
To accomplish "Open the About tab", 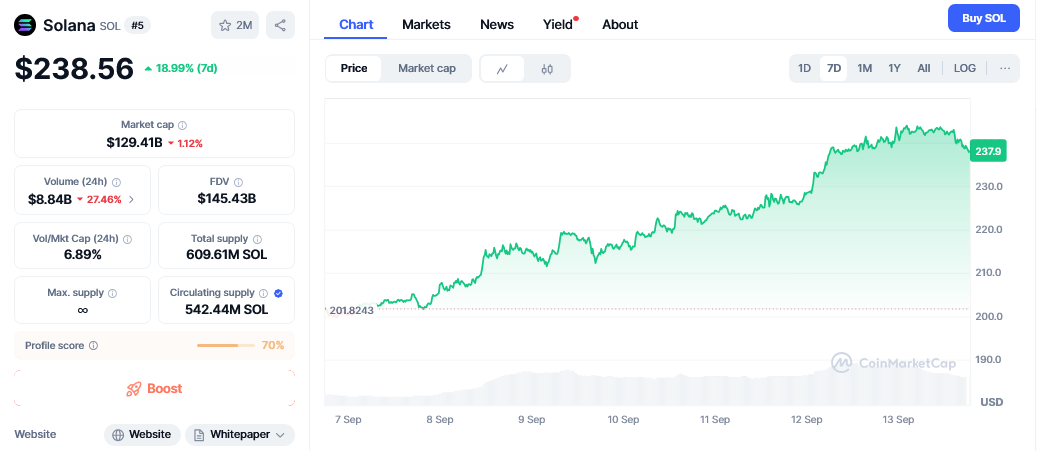I will pyautogui.click(x=620, y=24).
